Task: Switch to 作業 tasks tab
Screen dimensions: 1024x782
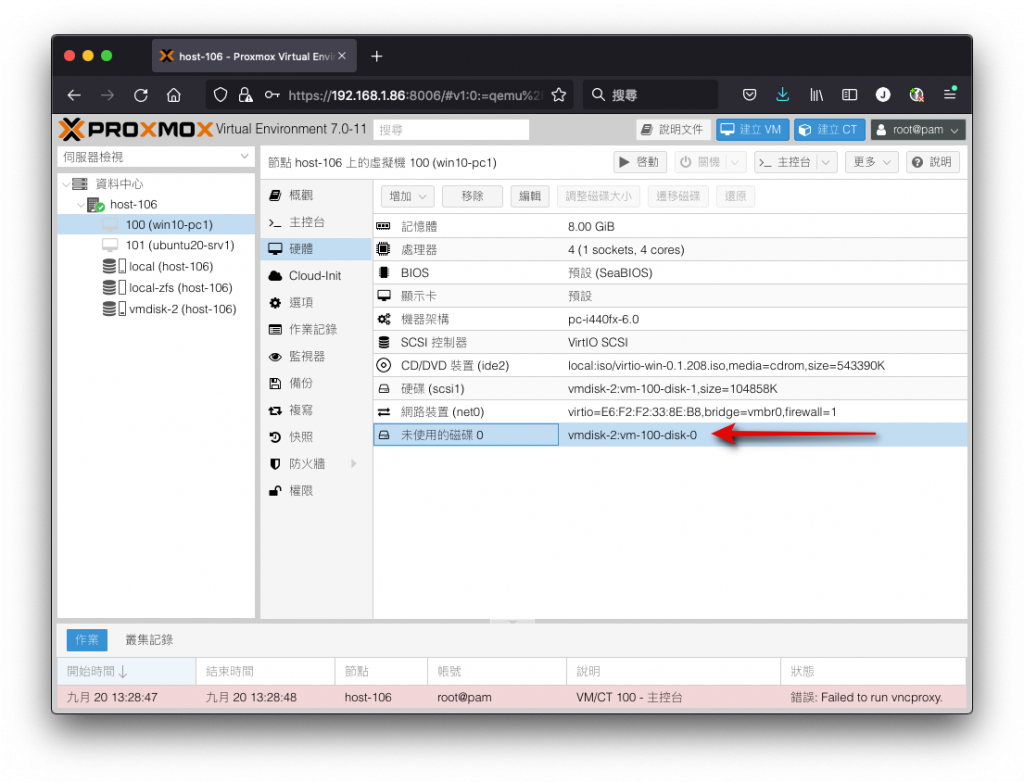Action: coord(87,640)
